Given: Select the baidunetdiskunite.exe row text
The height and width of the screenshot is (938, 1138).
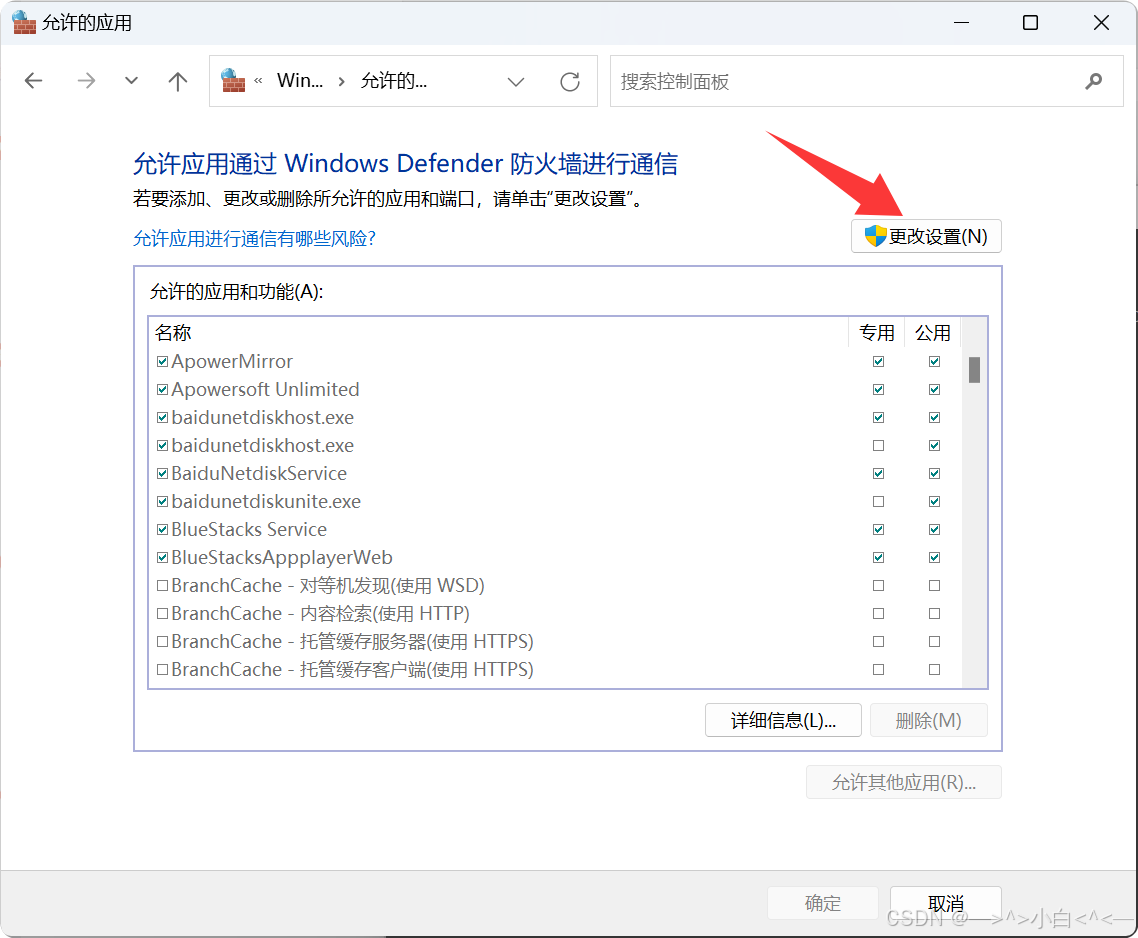Looking at the screenshot, I should point(266,501).
